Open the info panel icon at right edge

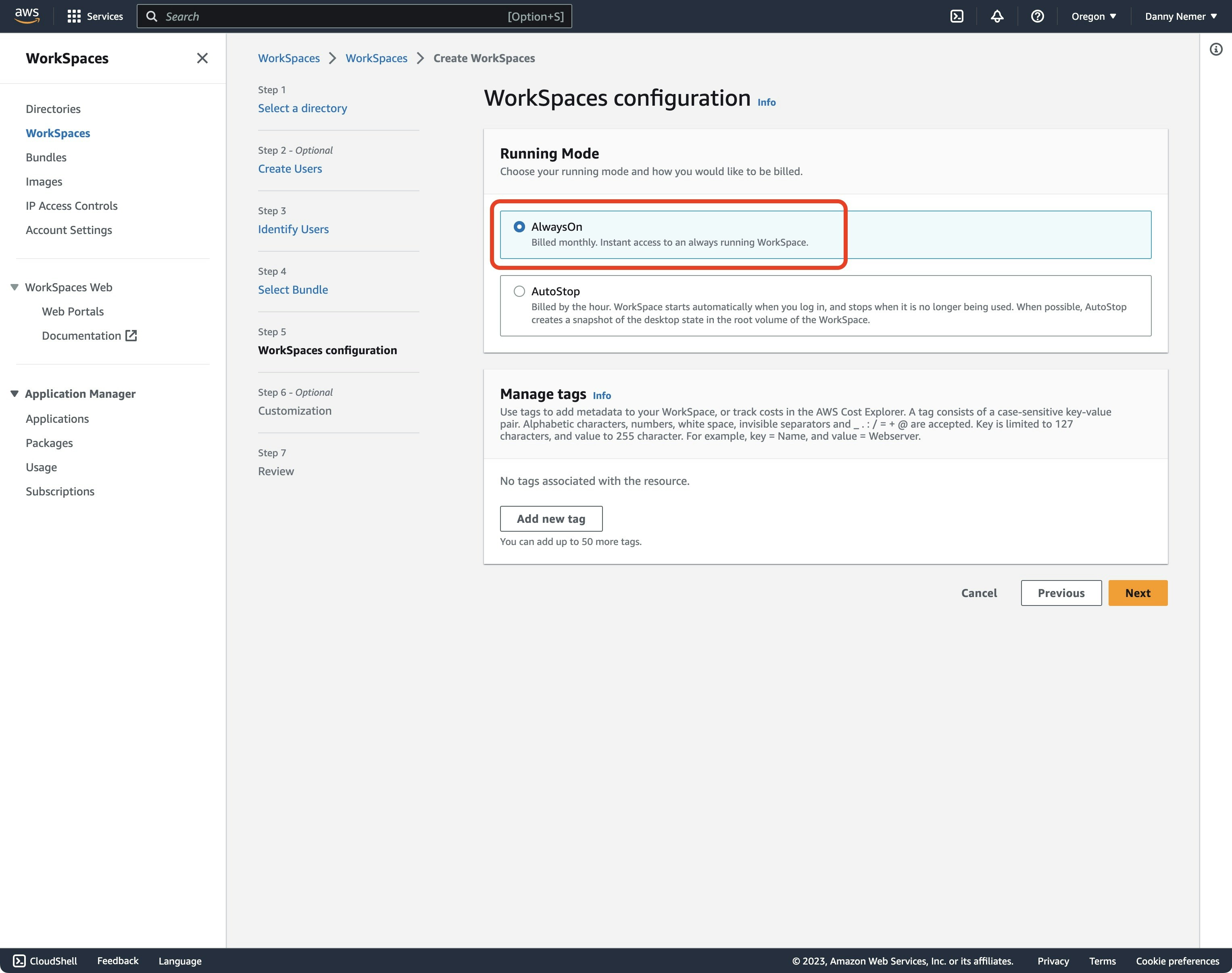[1216, 50]
